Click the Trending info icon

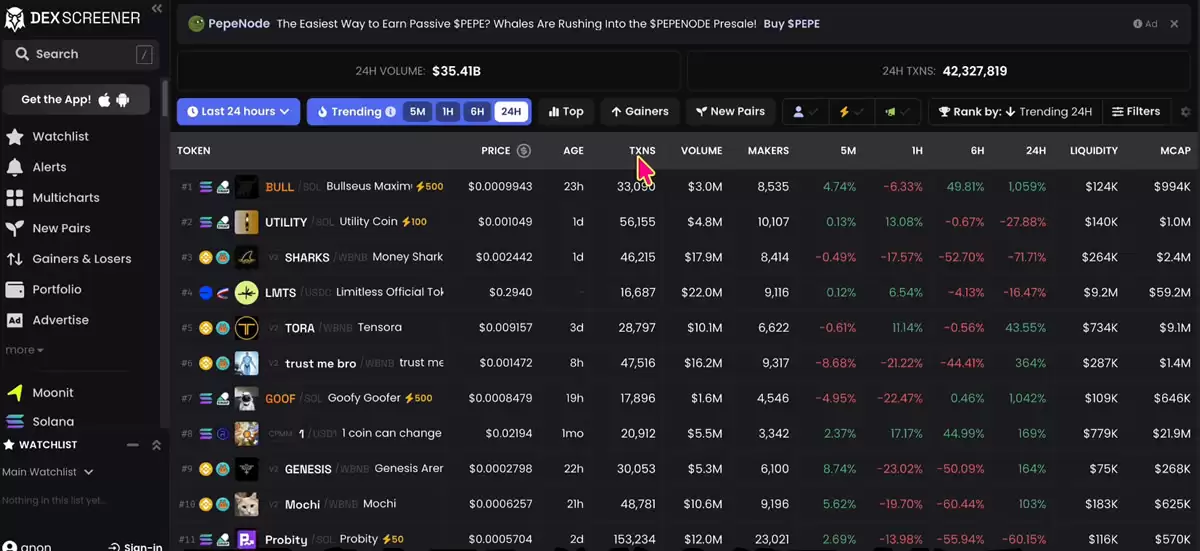tap(391, 112)
